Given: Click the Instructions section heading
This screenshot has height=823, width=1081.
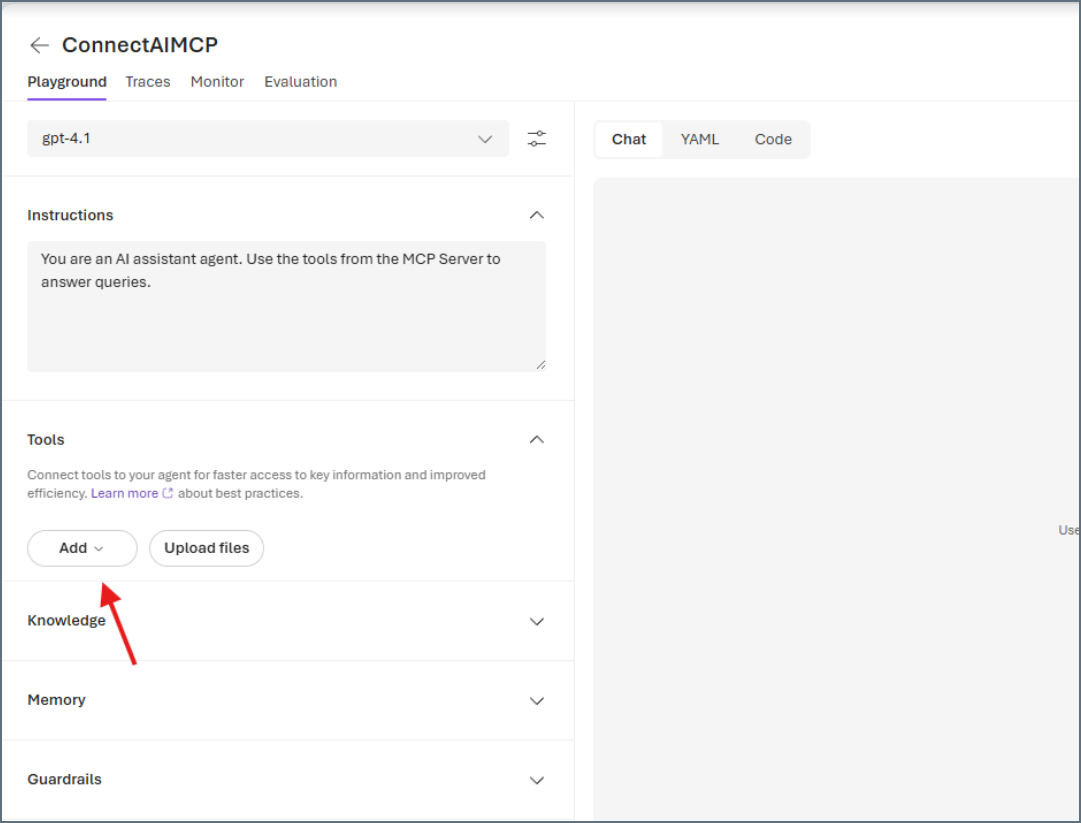Looking at the screenshot, I should pos(70,215).
